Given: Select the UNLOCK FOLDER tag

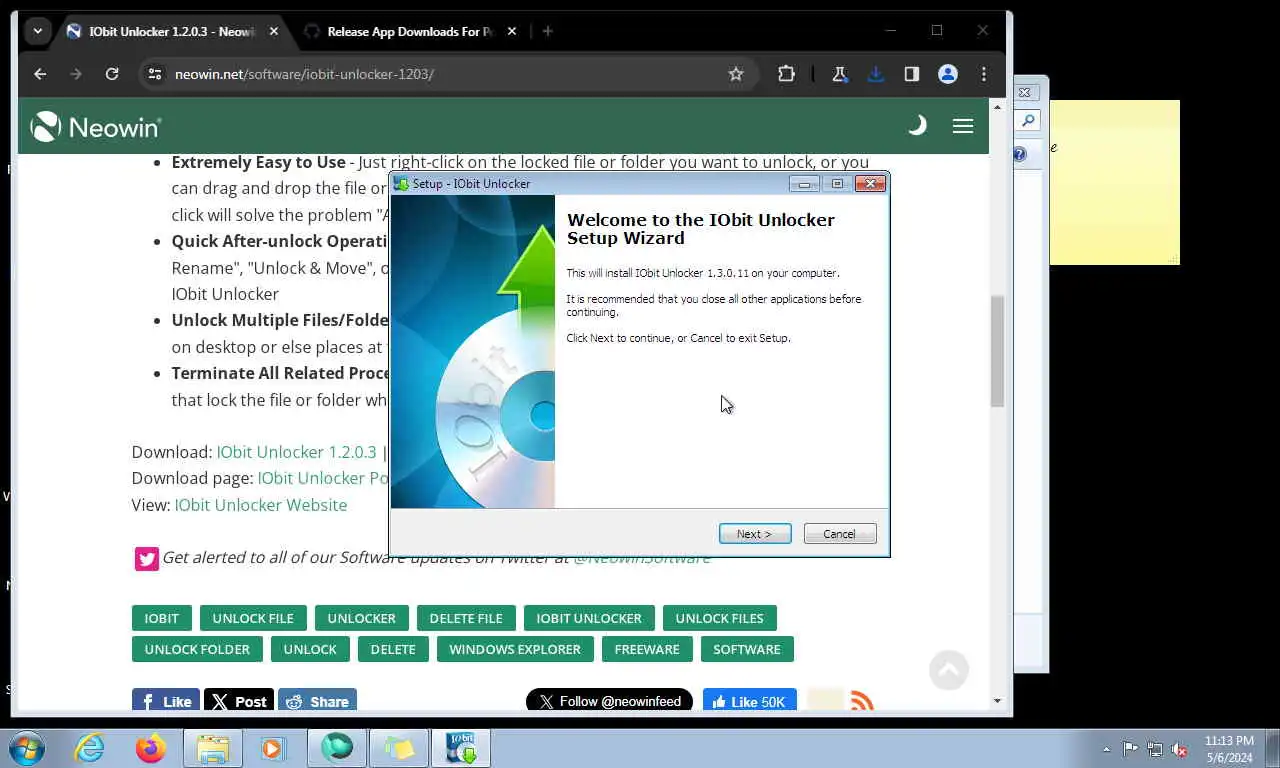Looking at the screenshot, I should [x=197, y=649].
